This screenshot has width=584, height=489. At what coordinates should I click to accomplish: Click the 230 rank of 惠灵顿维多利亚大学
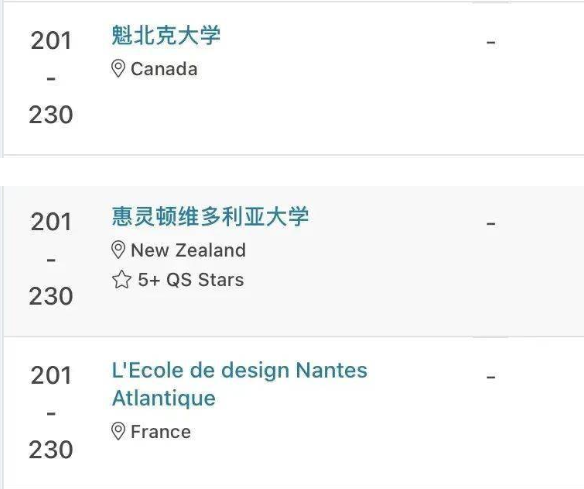click(51, 296)
